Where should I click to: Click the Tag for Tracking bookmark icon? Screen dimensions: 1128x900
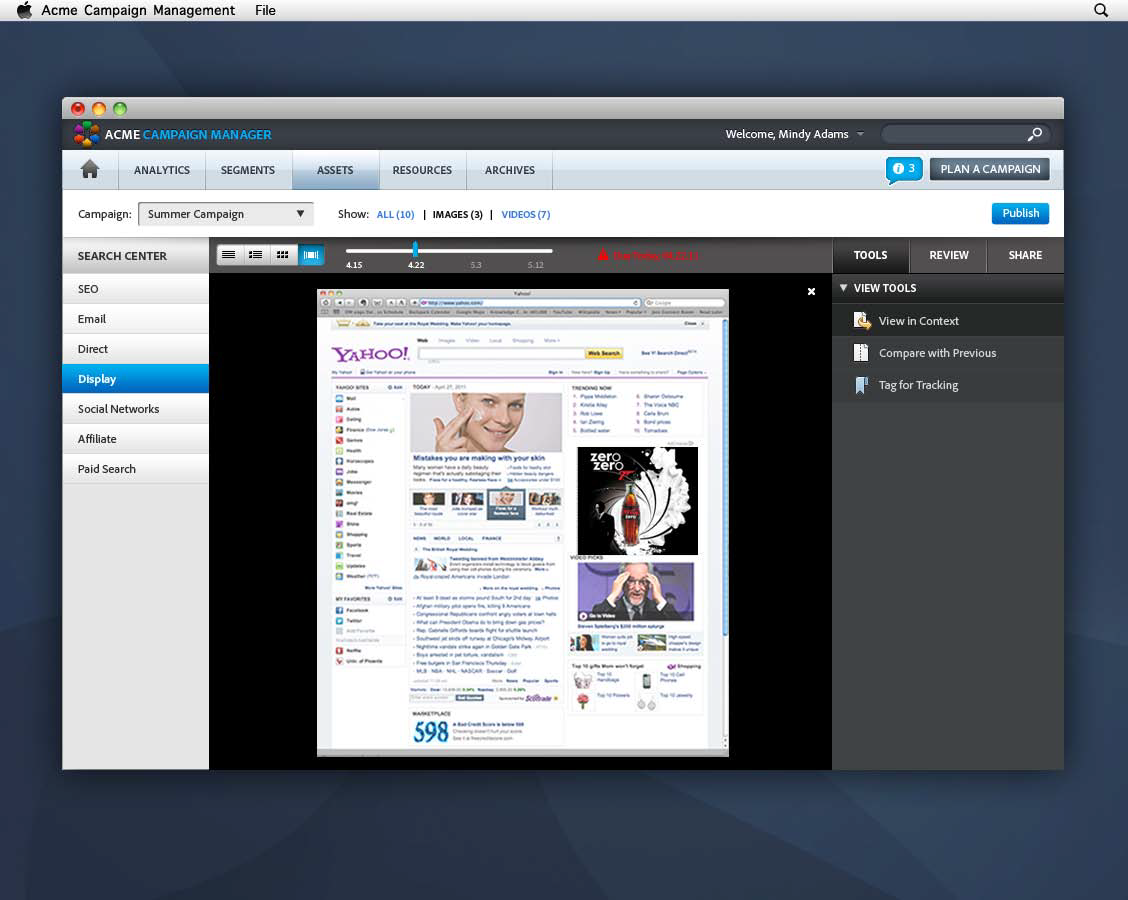(x=861, y=385)
